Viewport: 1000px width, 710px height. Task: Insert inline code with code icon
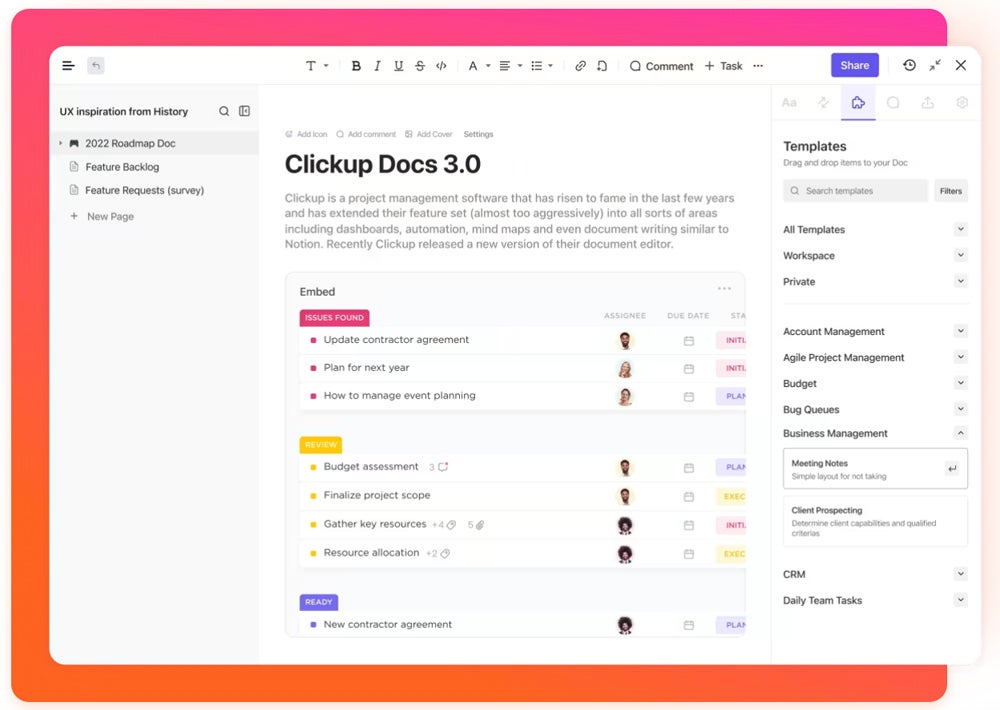point(441,66)
